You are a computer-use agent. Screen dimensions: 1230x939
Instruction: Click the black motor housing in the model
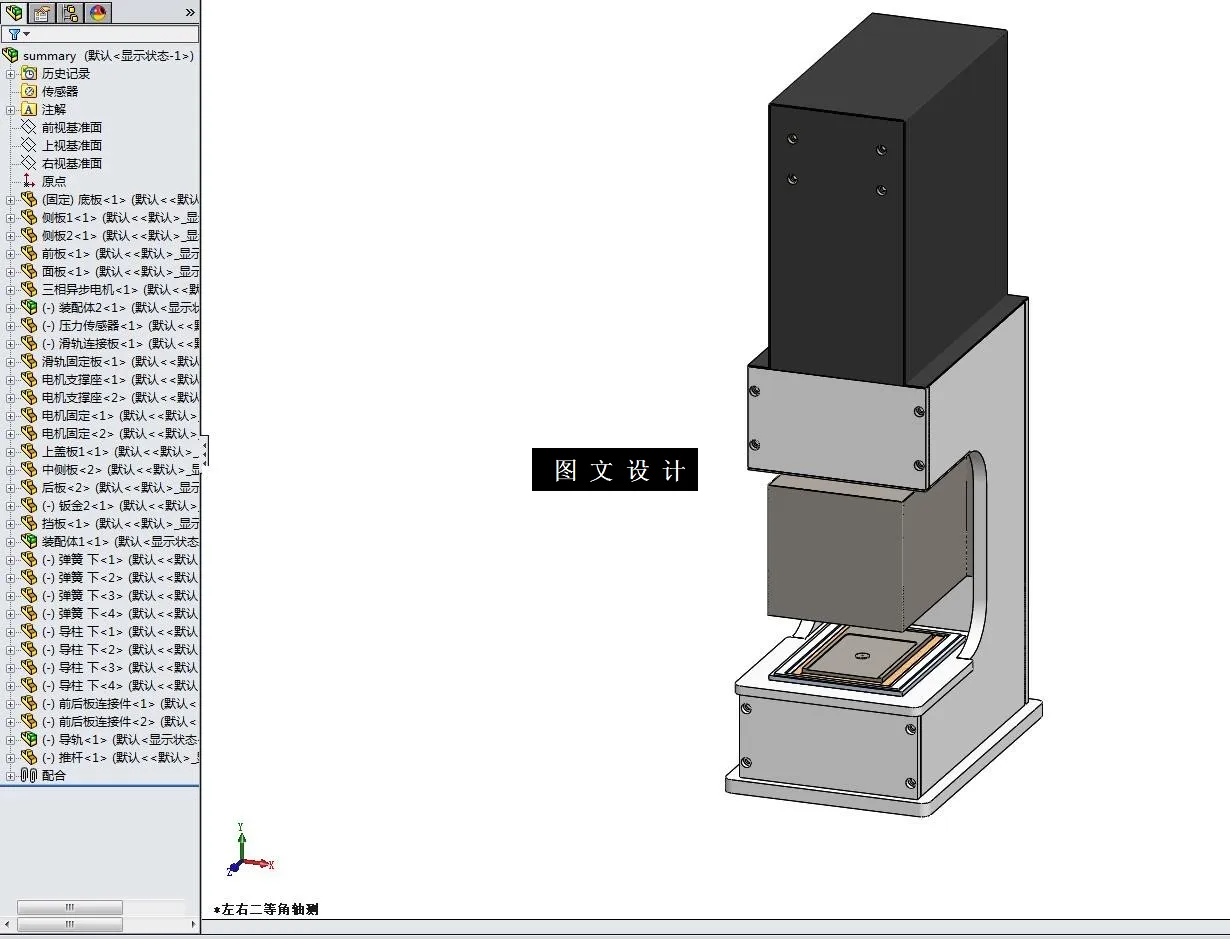tap(888, 200)
